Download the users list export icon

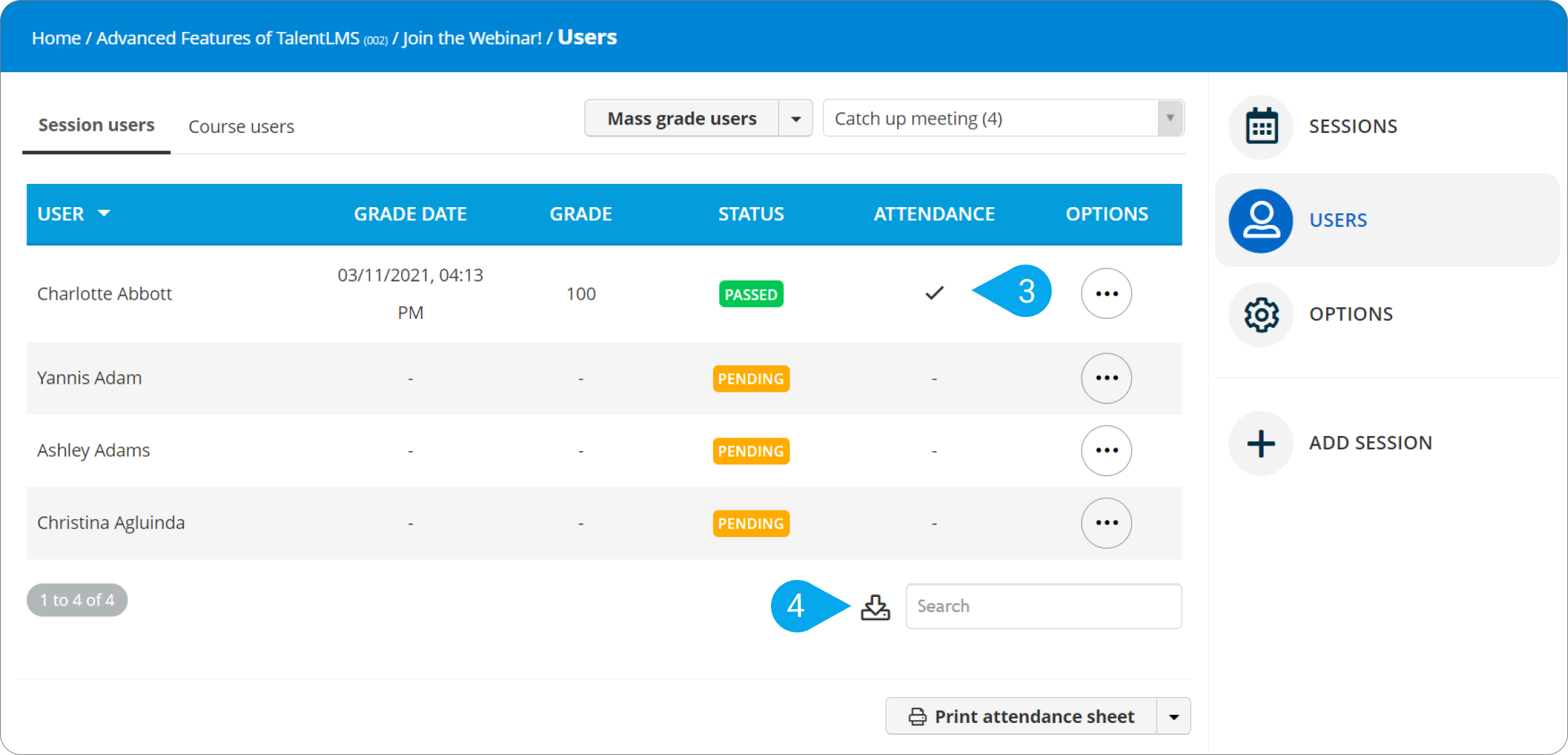point(875,606)
